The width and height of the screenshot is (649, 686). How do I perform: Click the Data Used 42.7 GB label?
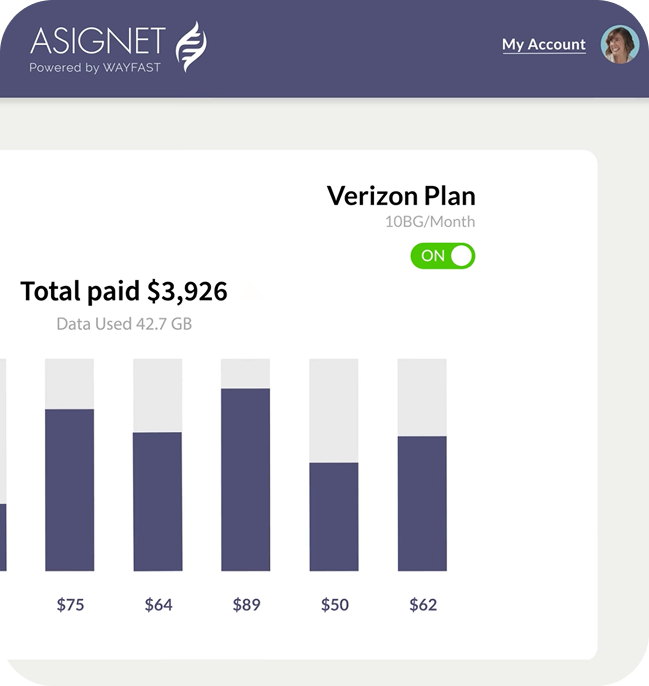(x=124, y=324)
